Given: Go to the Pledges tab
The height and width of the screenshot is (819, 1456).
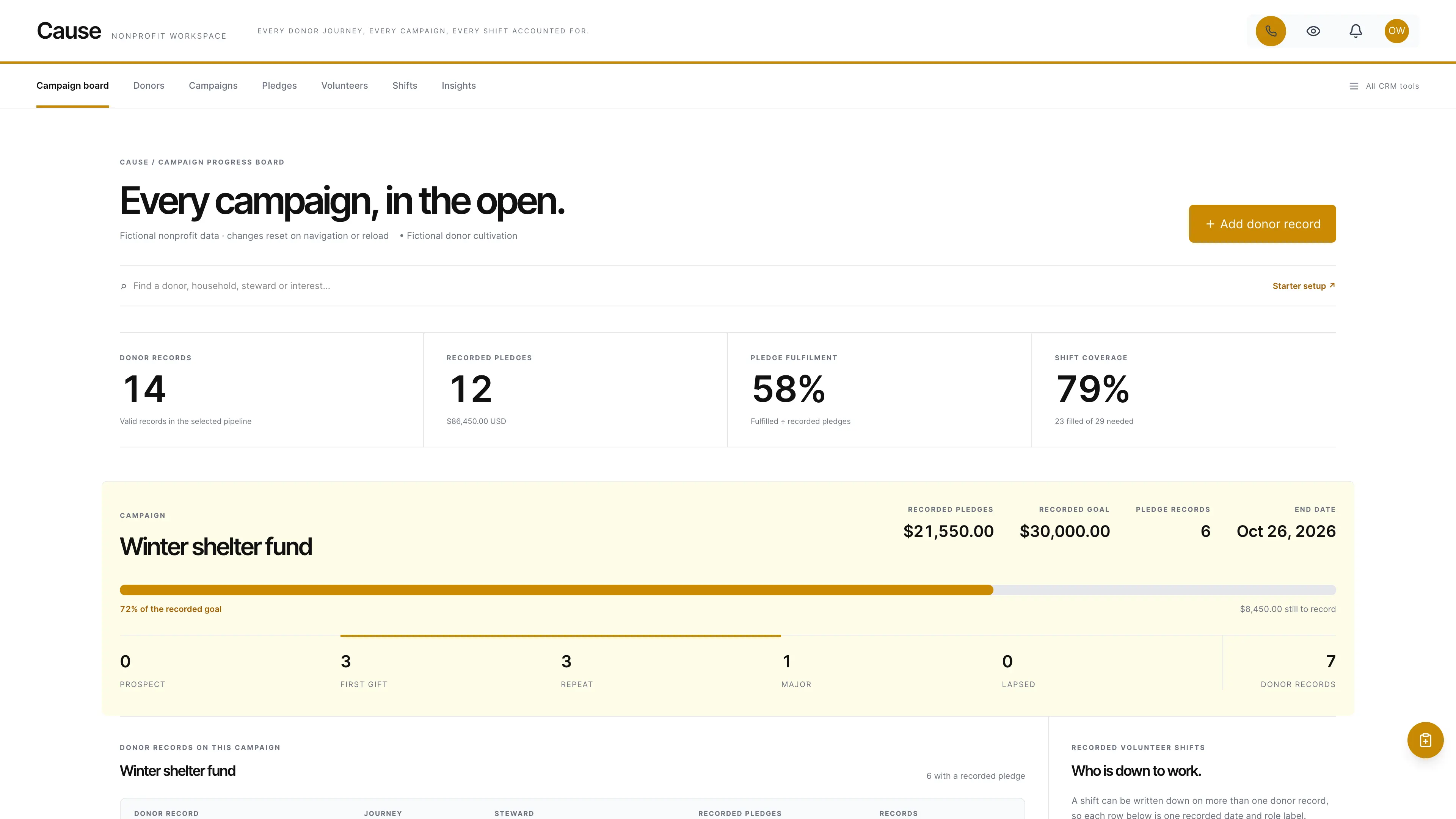Looking at the screenshot, I should coord(279,86).
